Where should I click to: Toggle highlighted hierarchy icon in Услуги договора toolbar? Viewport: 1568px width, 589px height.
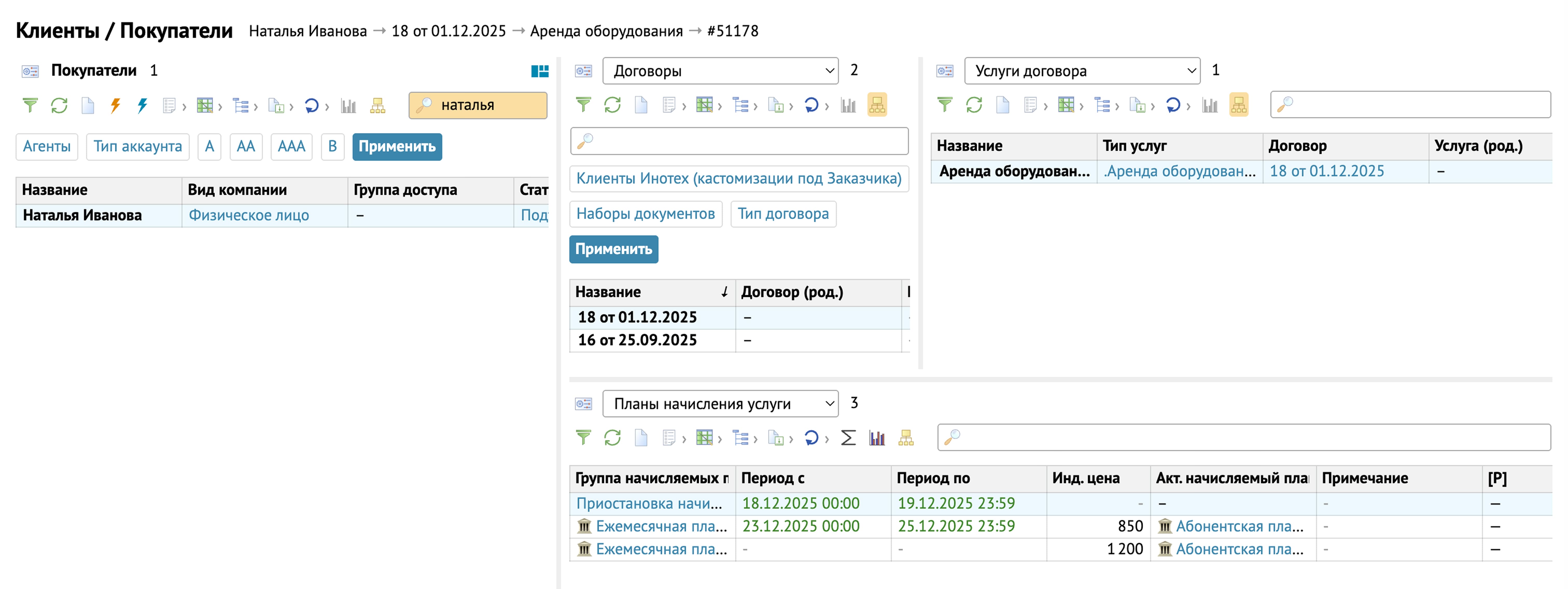[1239, 105]
